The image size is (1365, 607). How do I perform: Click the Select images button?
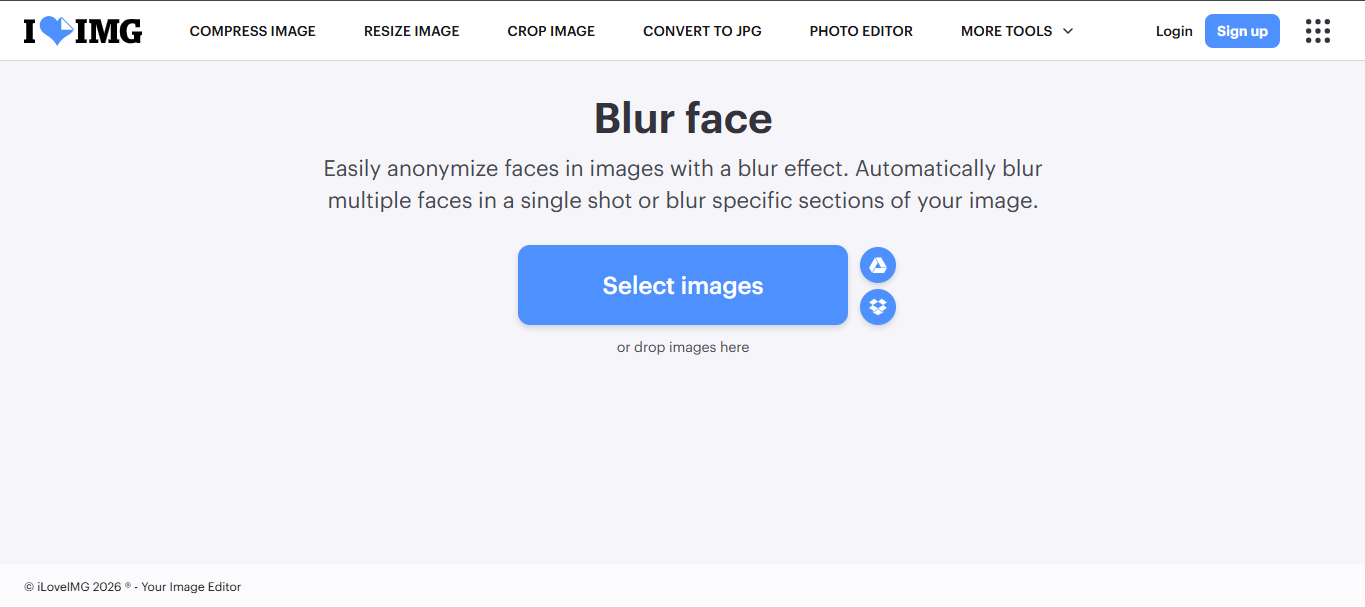pyautogui.click(x=682, y=285)
